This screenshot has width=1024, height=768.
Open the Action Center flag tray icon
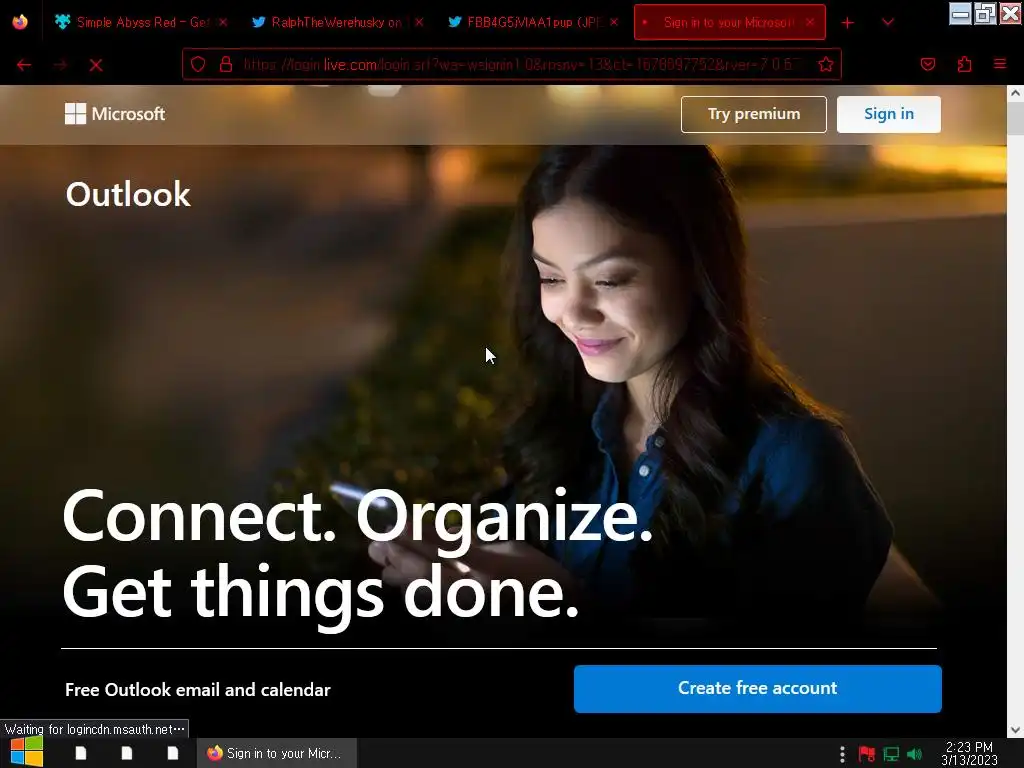click(x=867, y=754)
